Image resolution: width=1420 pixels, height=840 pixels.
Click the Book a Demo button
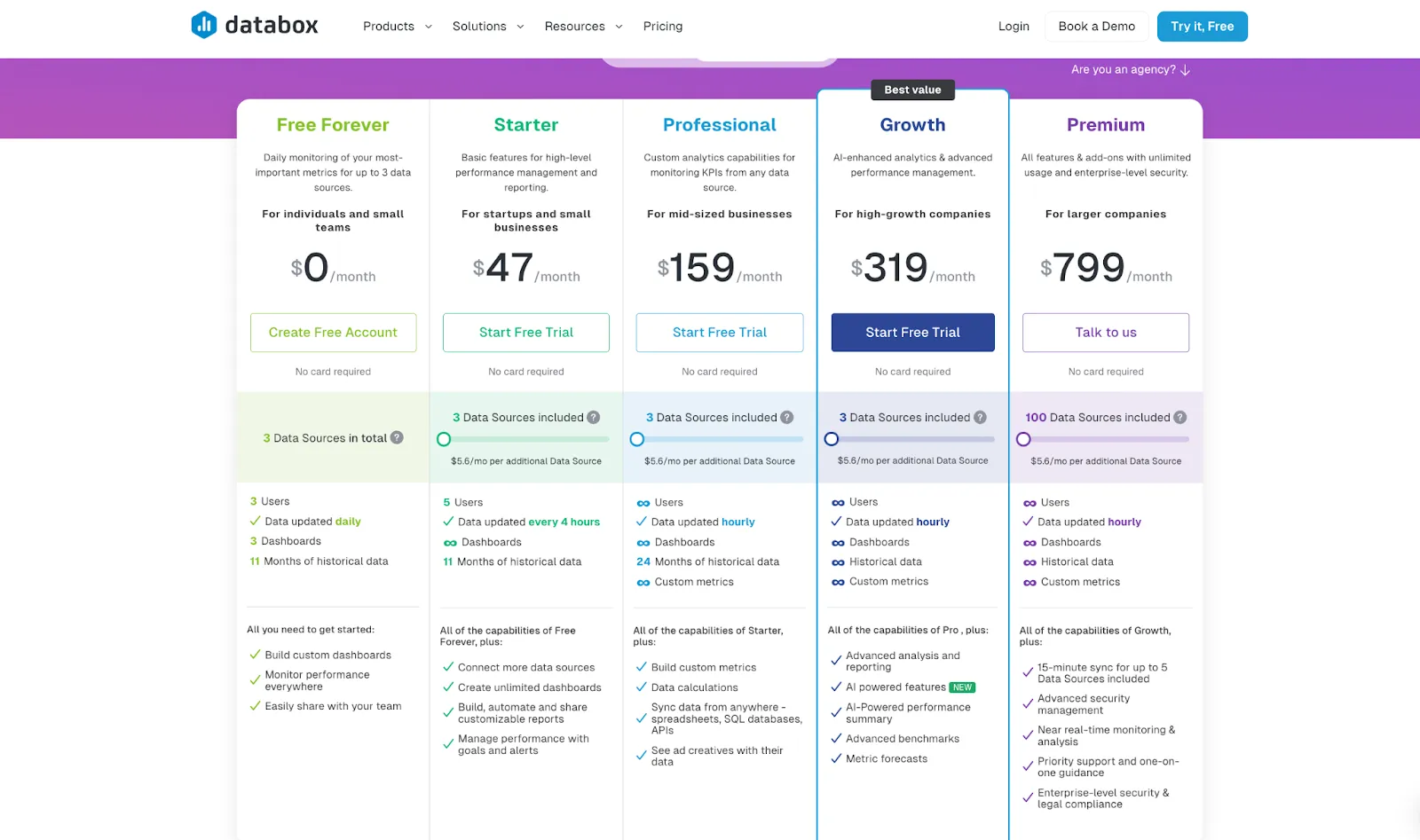click(1096, 26)
